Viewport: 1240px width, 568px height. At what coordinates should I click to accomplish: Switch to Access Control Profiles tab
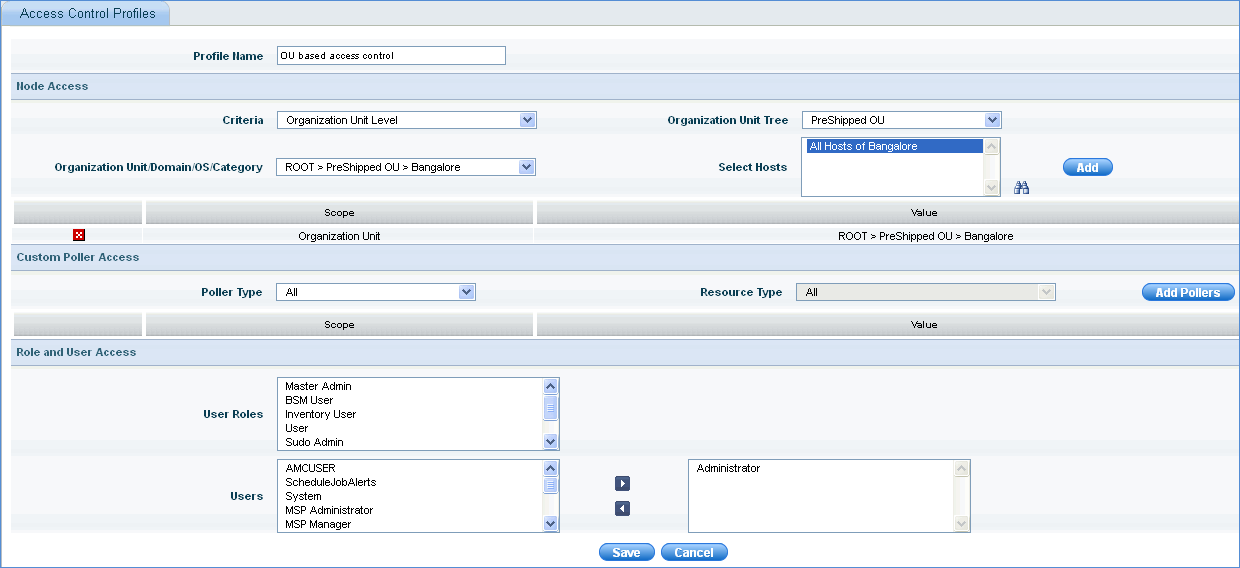tap(87, 14)
